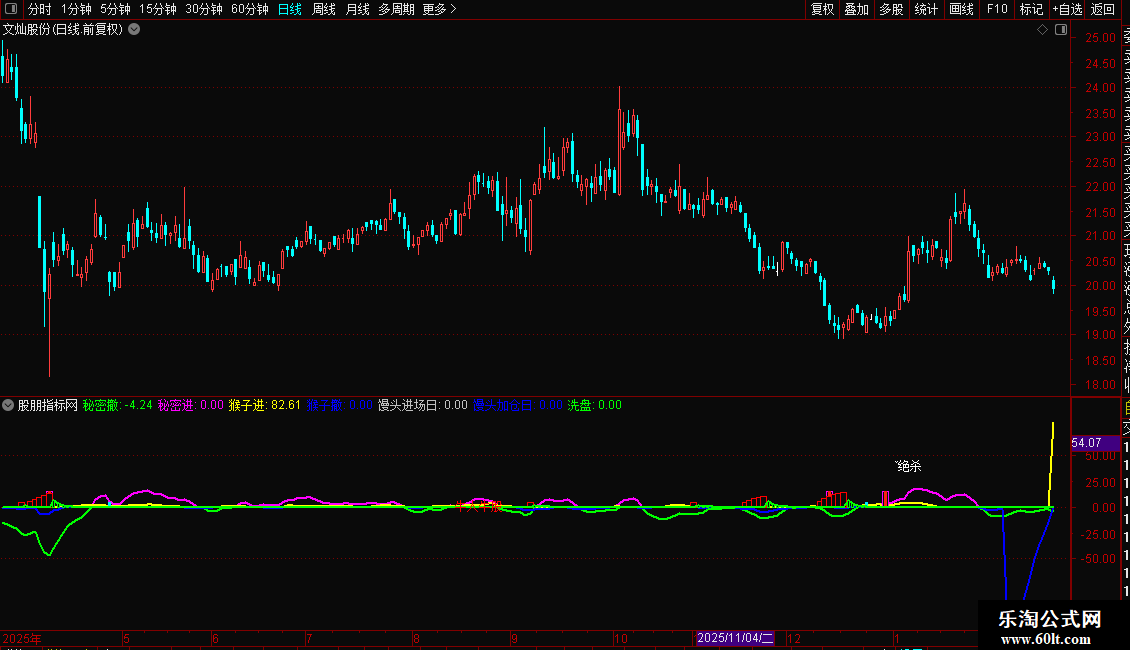Expand the 更多 periods menu
This screenshot has height=650, width=1130.
pyautogui.click(x=440, y=9)
